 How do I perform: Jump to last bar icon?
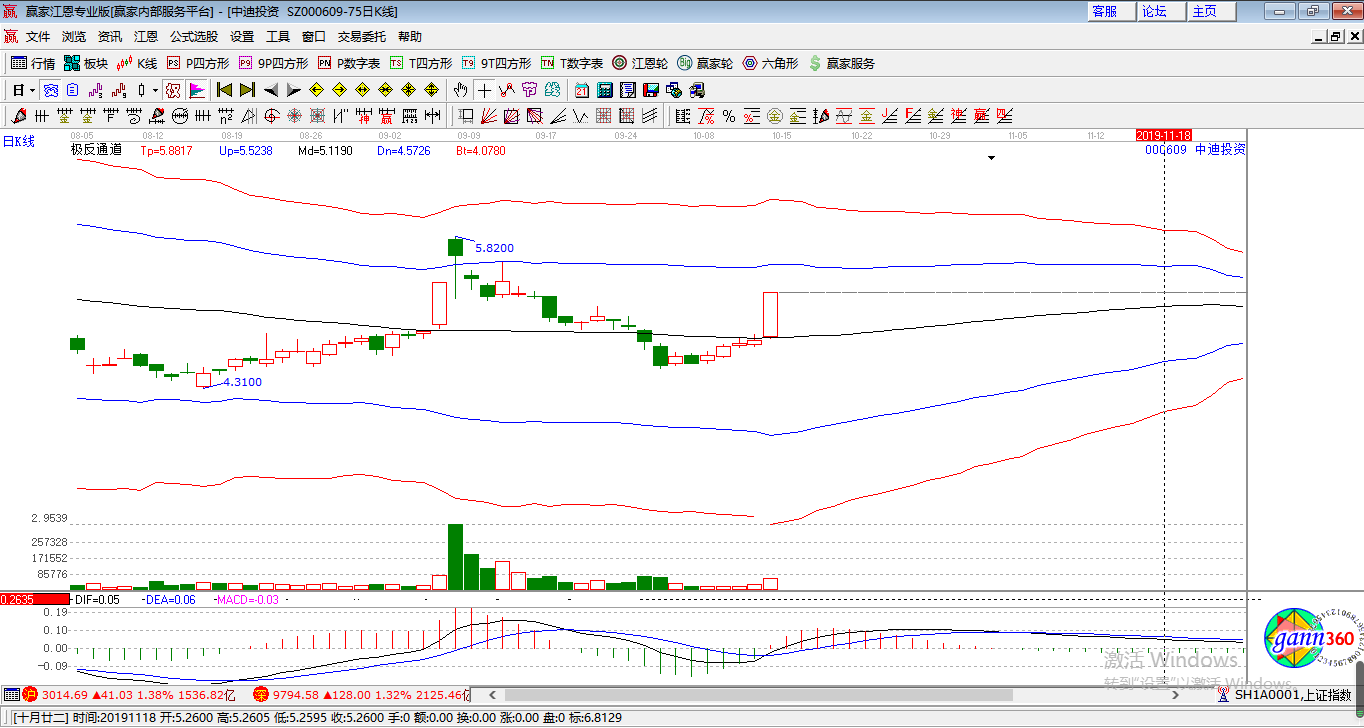click(x=247, y=90)
